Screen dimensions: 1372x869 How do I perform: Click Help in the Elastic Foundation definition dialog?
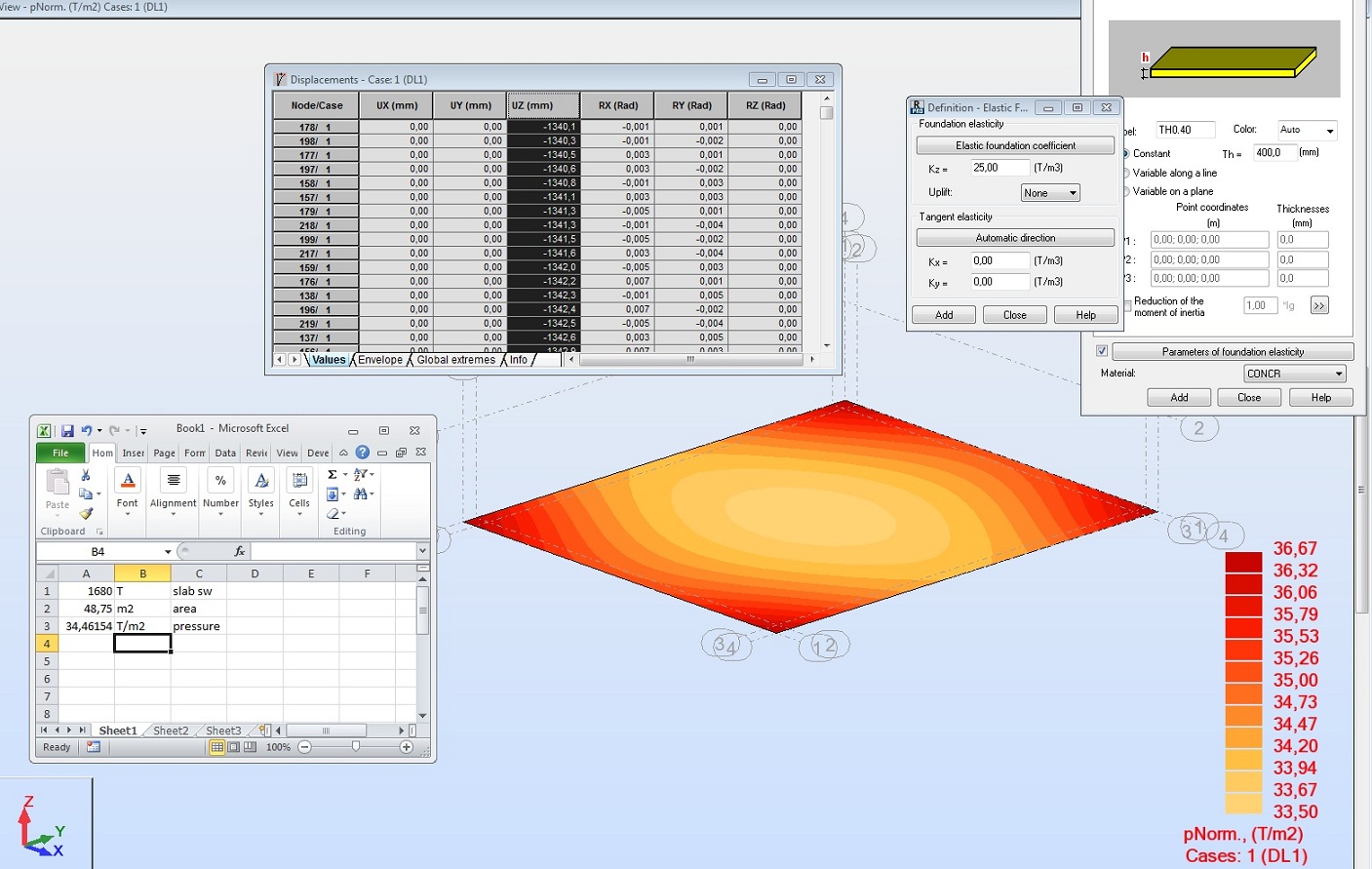[1085, 315]
